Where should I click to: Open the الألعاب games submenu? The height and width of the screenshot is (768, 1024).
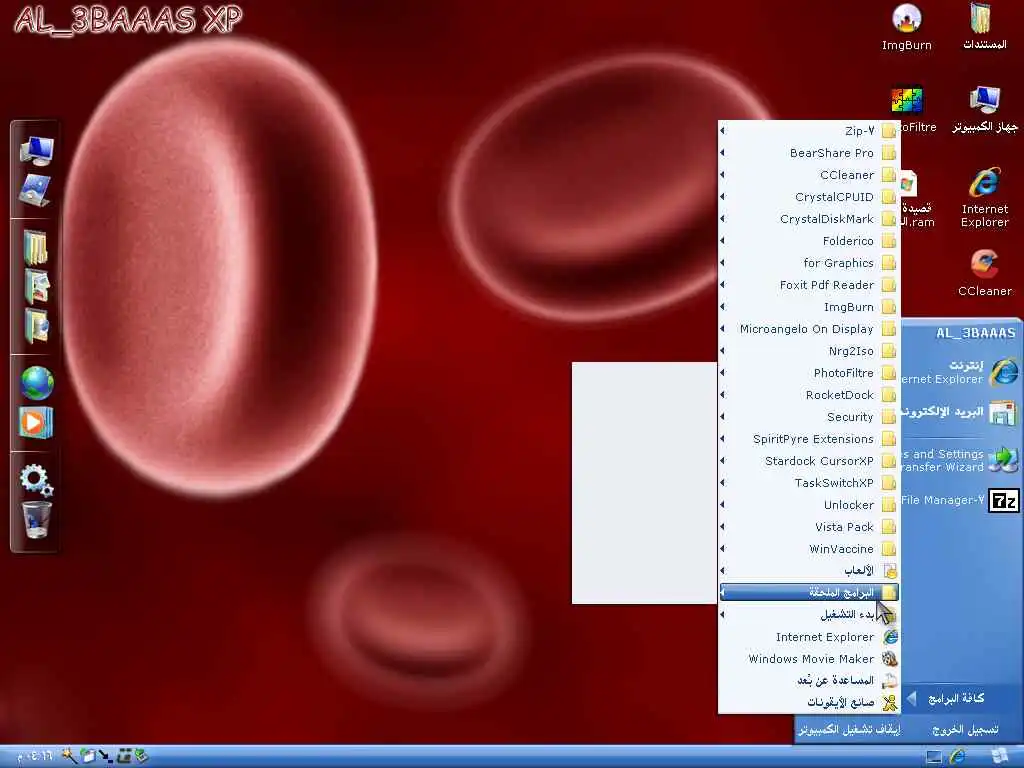pos(809,571)
